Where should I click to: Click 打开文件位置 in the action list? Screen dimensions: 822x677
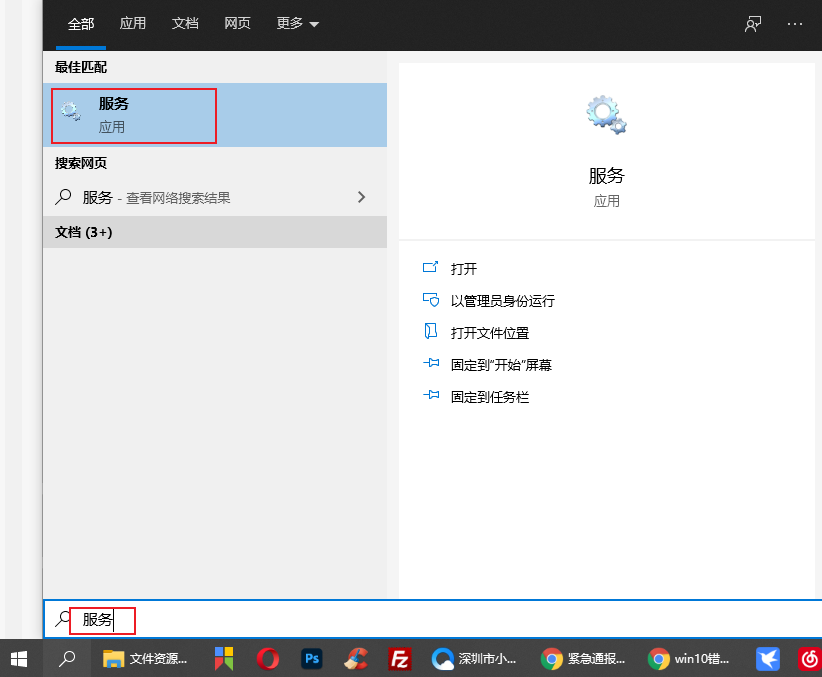click(489, 333)
